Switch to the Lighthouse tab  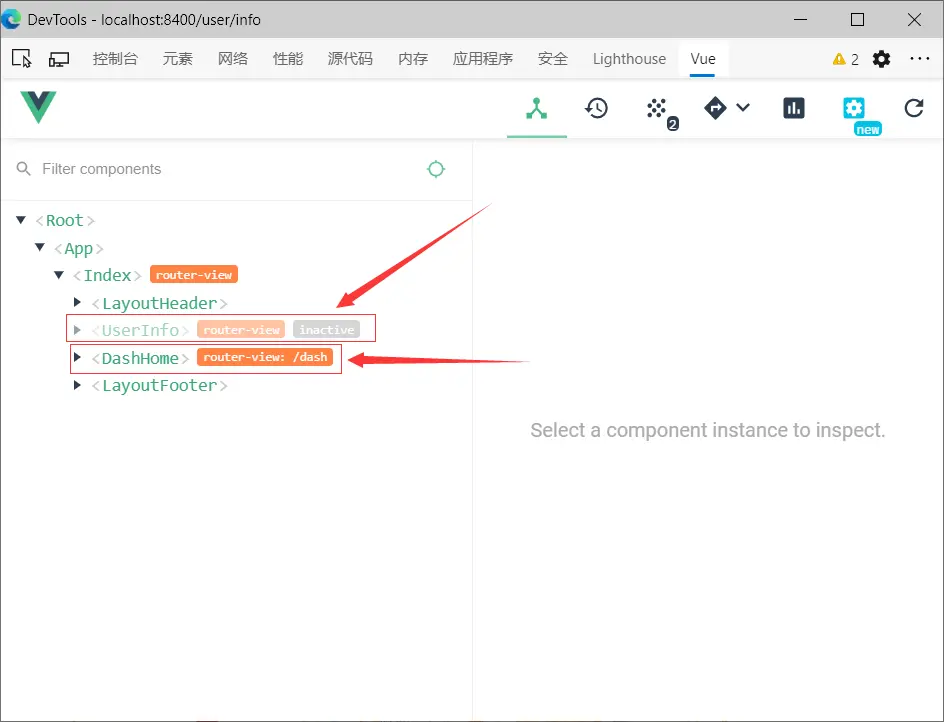pos(629,59)
